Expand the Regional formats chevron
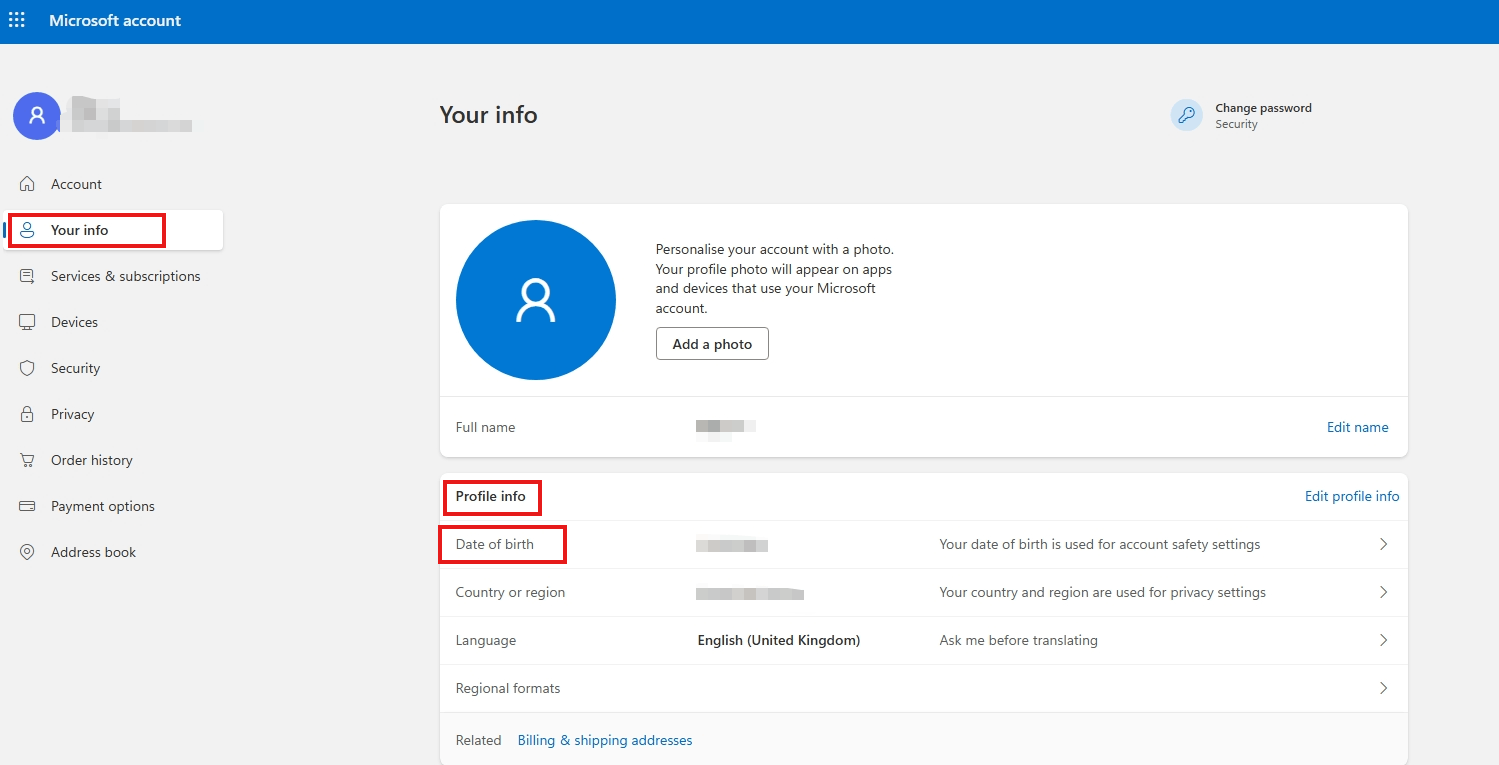Image resolution: width=1499 pixels, height=765 pixels. (x=1384, y=688)
